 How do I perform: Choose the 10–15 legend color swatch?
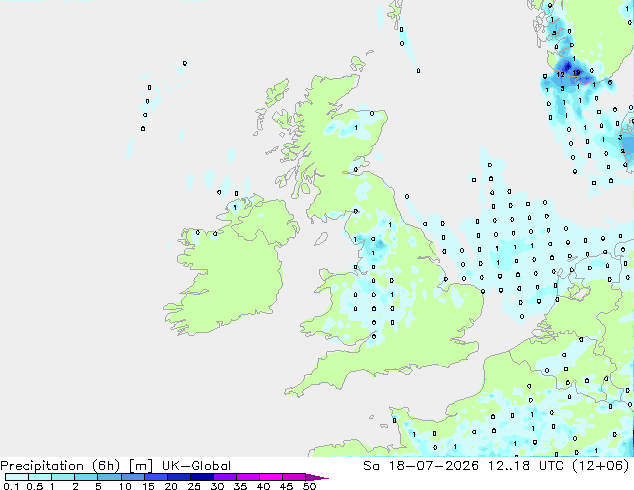click(x=133, y=477)
